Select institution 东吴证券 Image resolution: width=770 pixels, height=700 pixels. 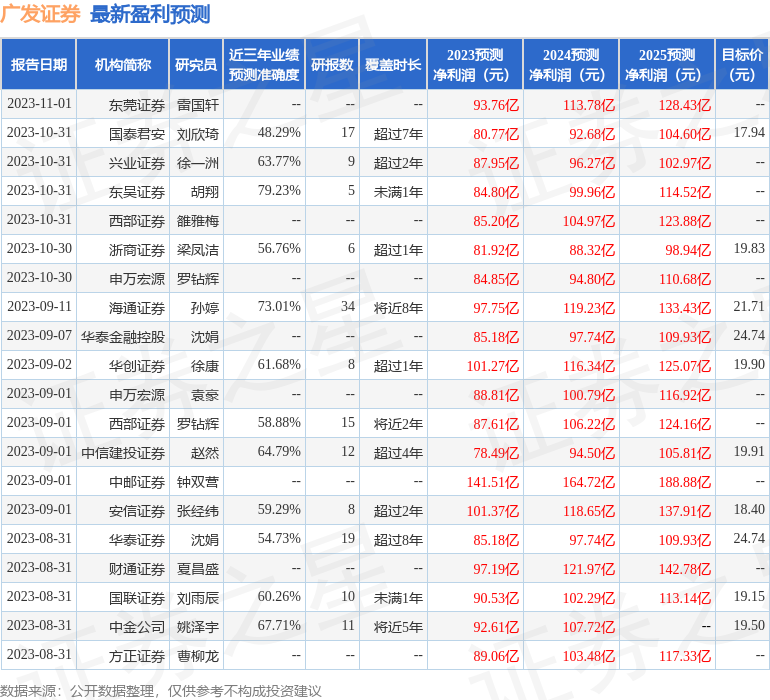[137, 192]
